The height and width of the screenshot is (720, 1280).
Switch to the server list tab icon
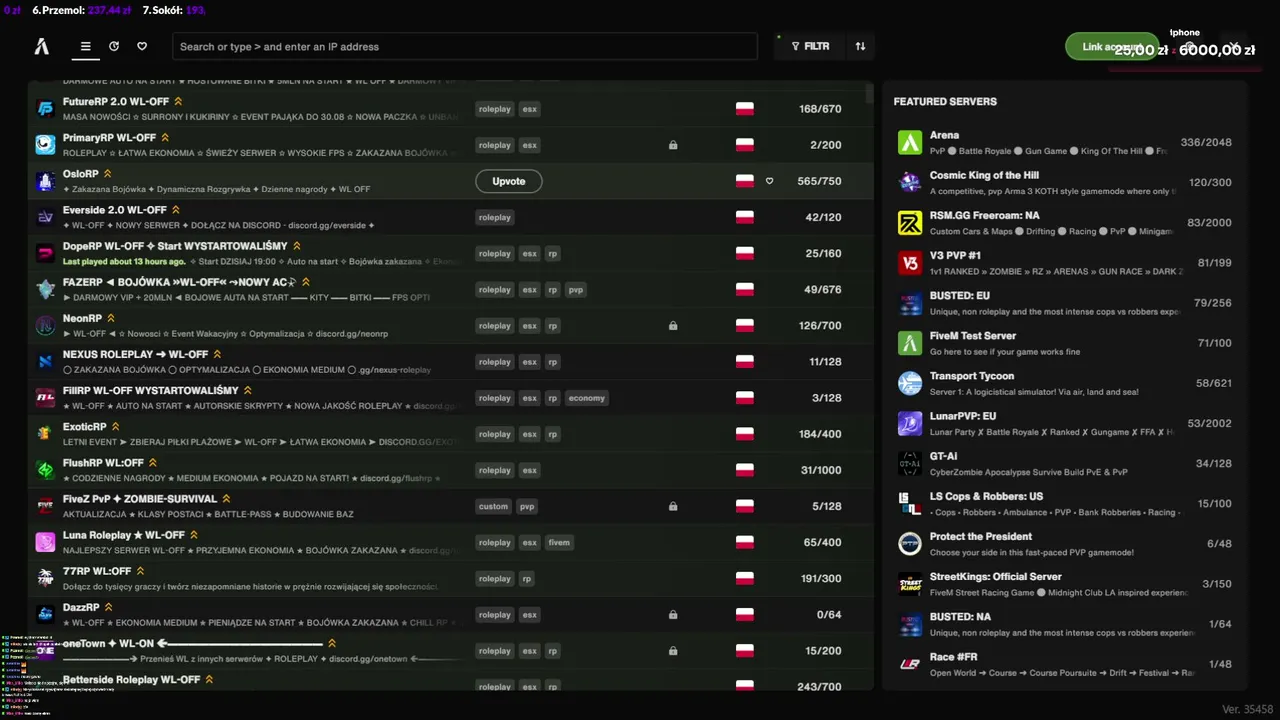tap(86, 46)
